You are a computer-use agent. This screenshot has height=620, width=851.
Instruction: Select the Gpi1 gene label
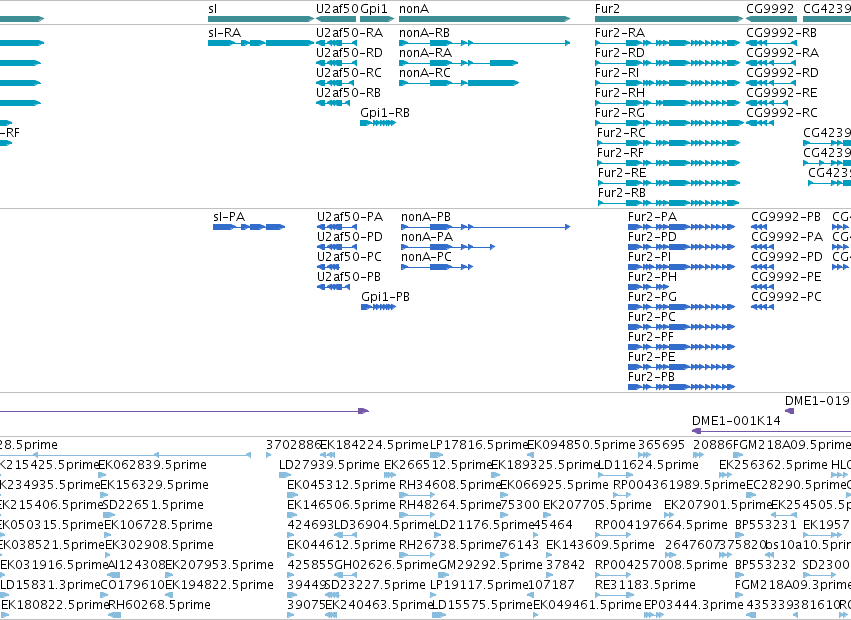pos(374,9)
